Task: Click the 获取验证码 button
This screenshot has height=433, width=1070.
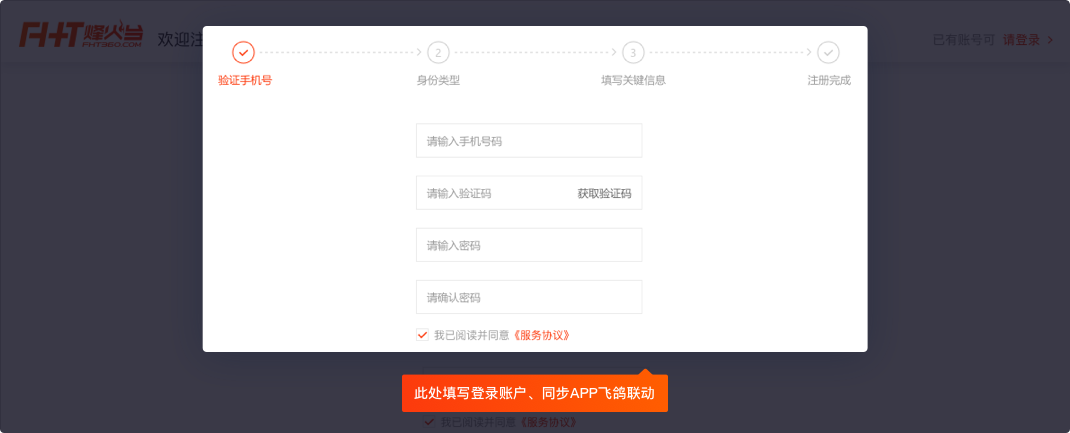Action: 604,194
